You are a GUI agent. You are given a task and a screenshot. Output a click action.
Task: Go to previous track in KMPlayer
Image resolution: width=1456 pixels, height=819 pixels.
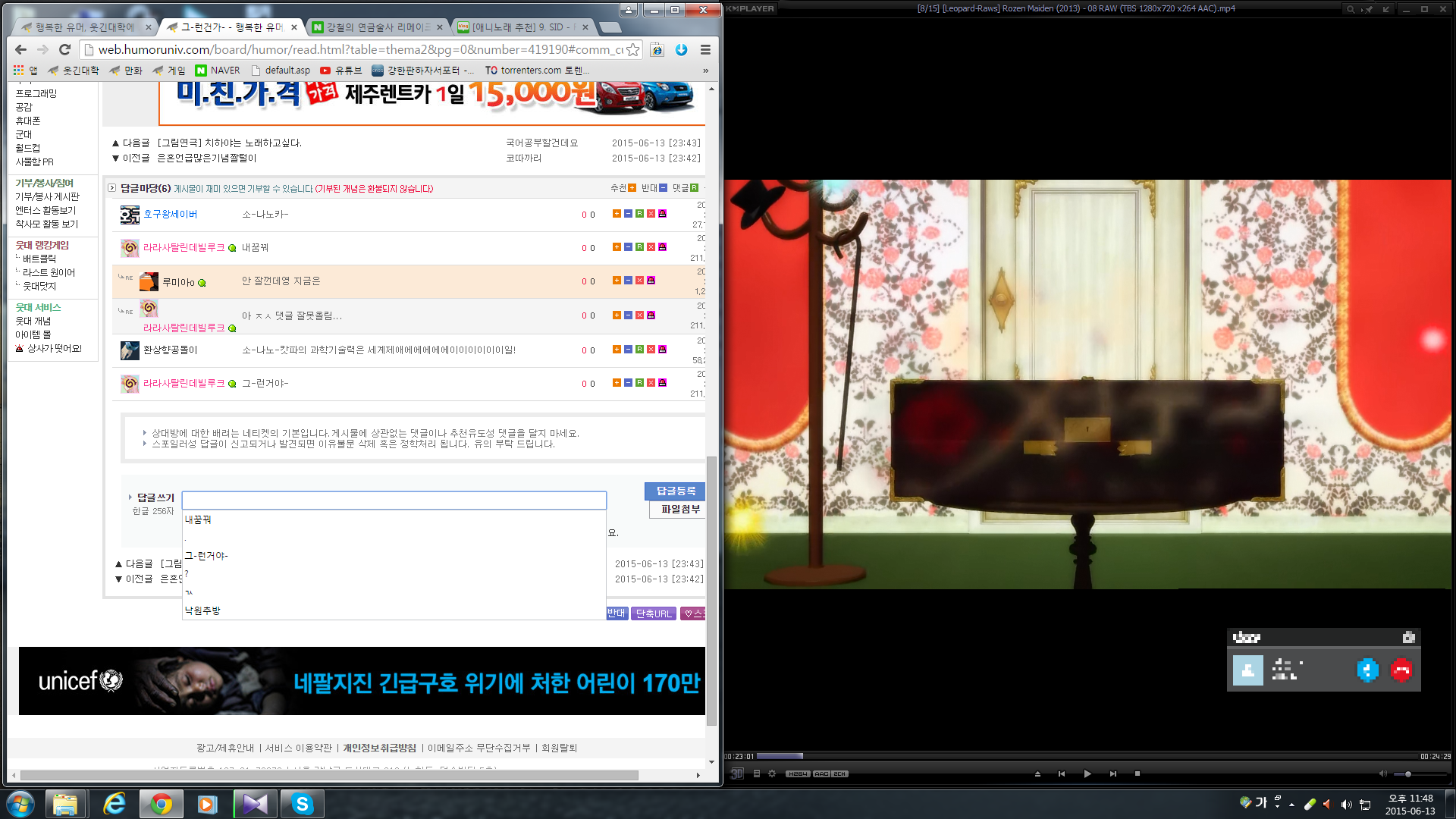tap(1062, 773)
